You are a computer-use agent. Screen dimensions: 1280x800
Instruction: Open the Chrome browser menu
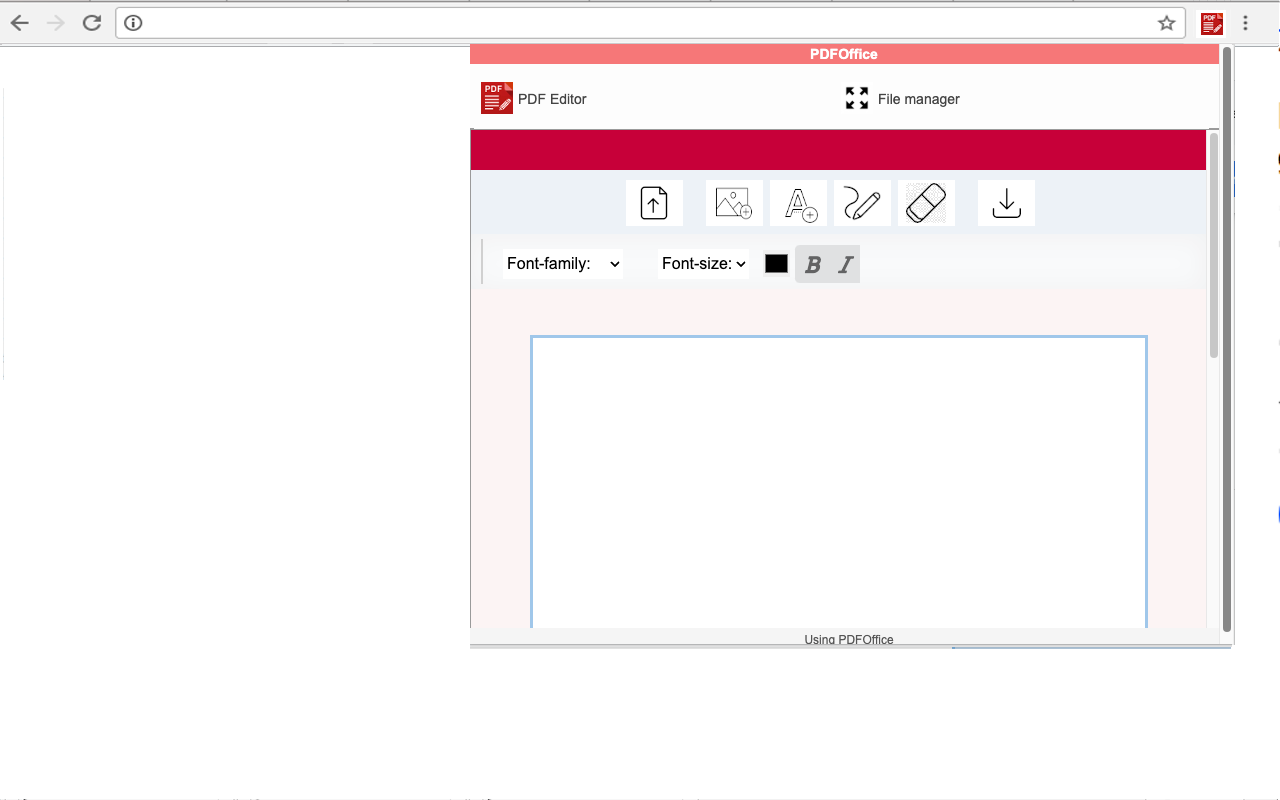point(1245,22)
